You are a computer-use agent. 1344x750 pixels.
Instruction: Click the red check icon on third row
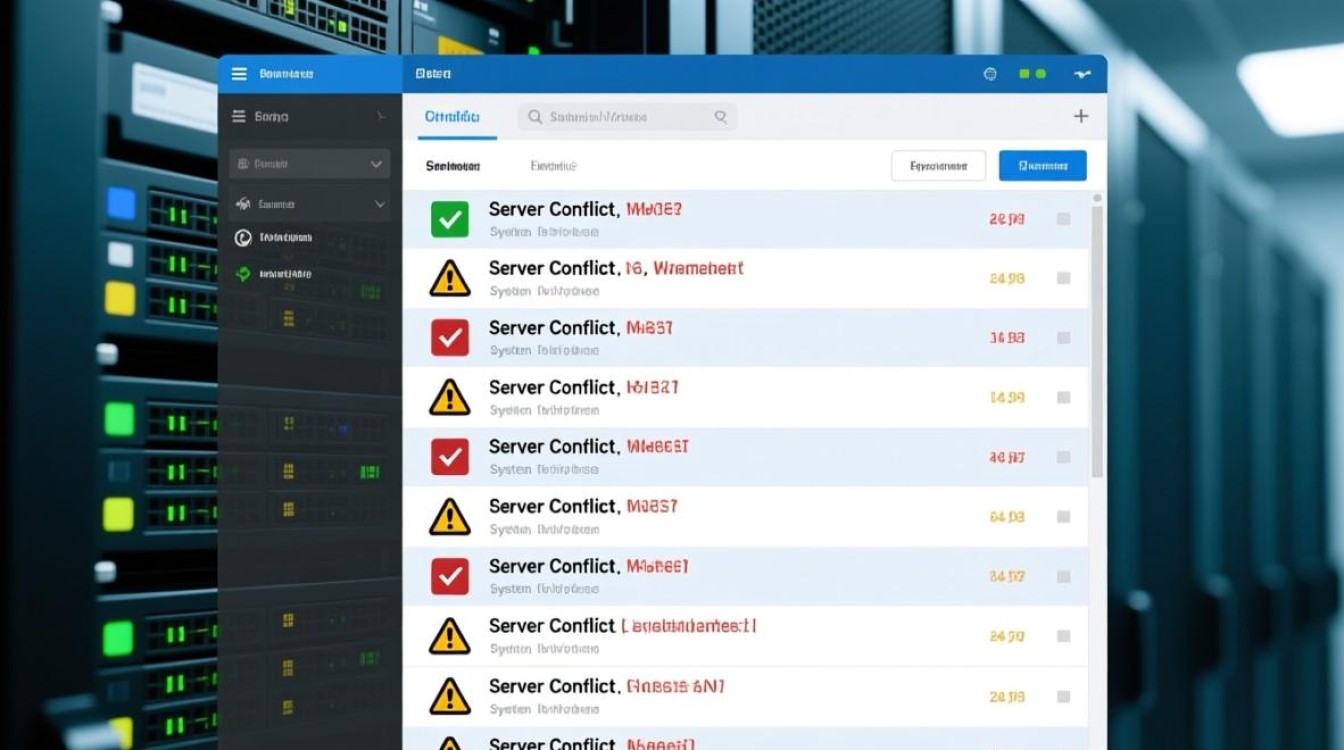coord(450,338)
